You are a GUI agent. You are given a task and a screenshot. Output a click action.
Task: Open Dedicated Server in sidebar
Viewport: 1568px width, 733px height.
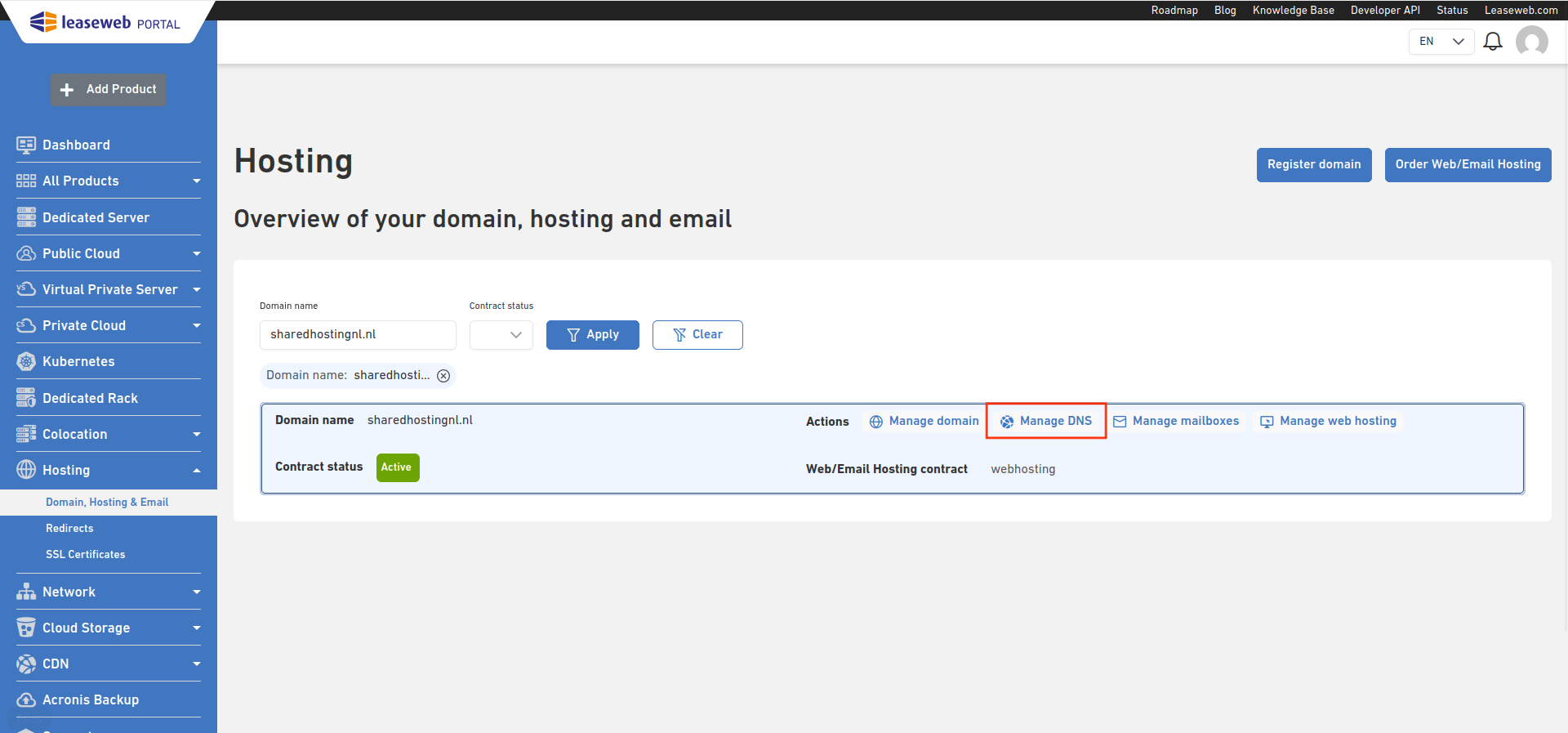[96, 217]
